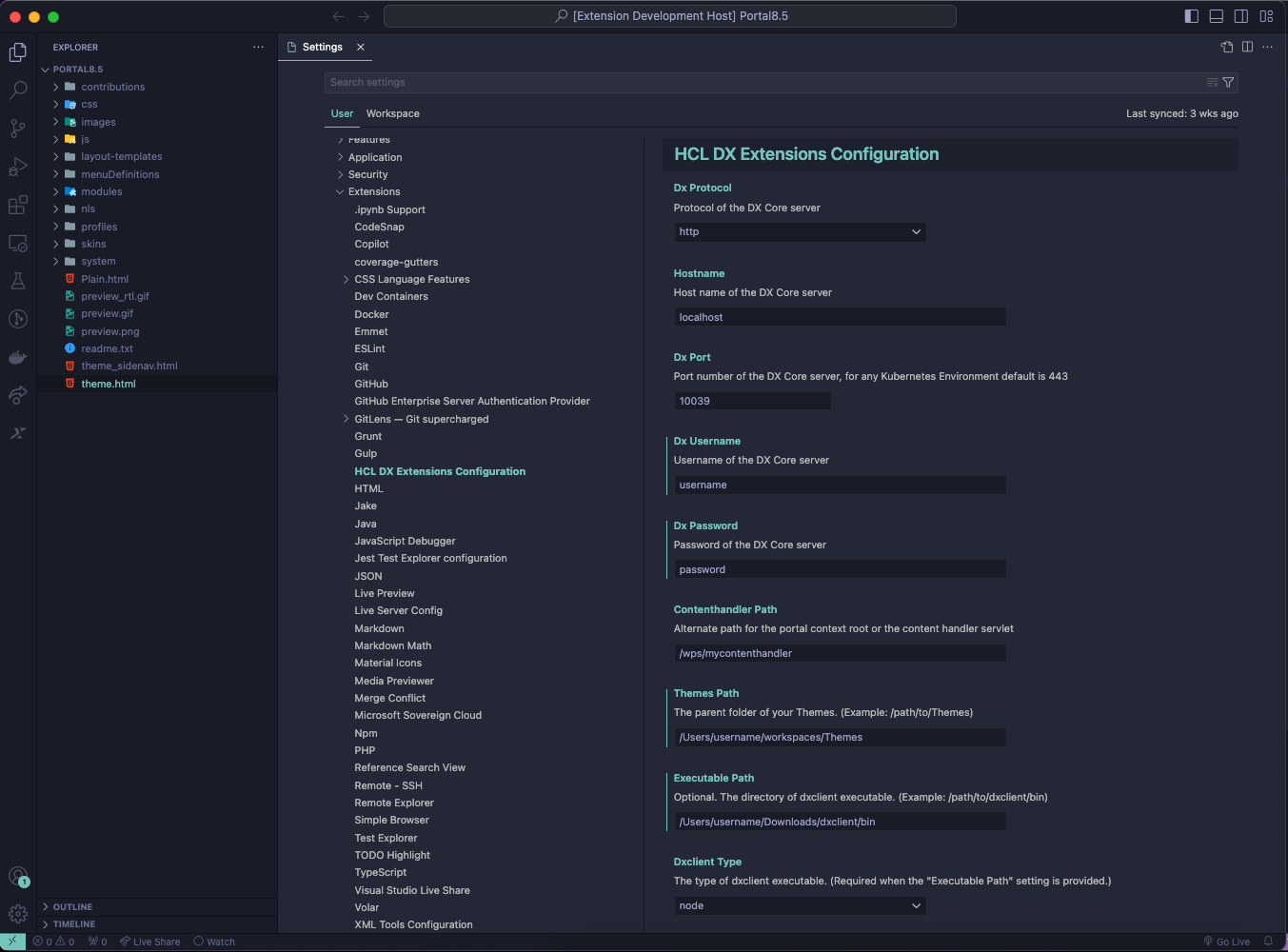This screenshot has height=952, width=1288.
Task: Select HCL DX Extensions Configuration in sidebar
Action: pos(440,470)
